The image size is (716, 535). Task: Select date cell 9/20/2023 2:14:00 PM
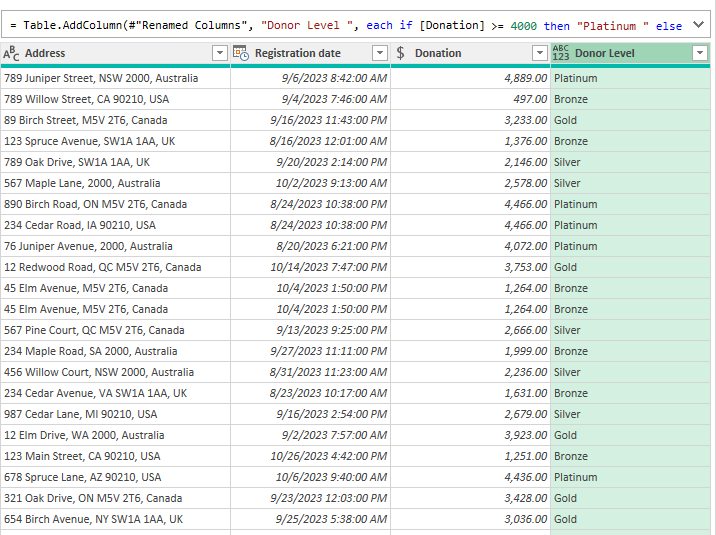point(311,162)
